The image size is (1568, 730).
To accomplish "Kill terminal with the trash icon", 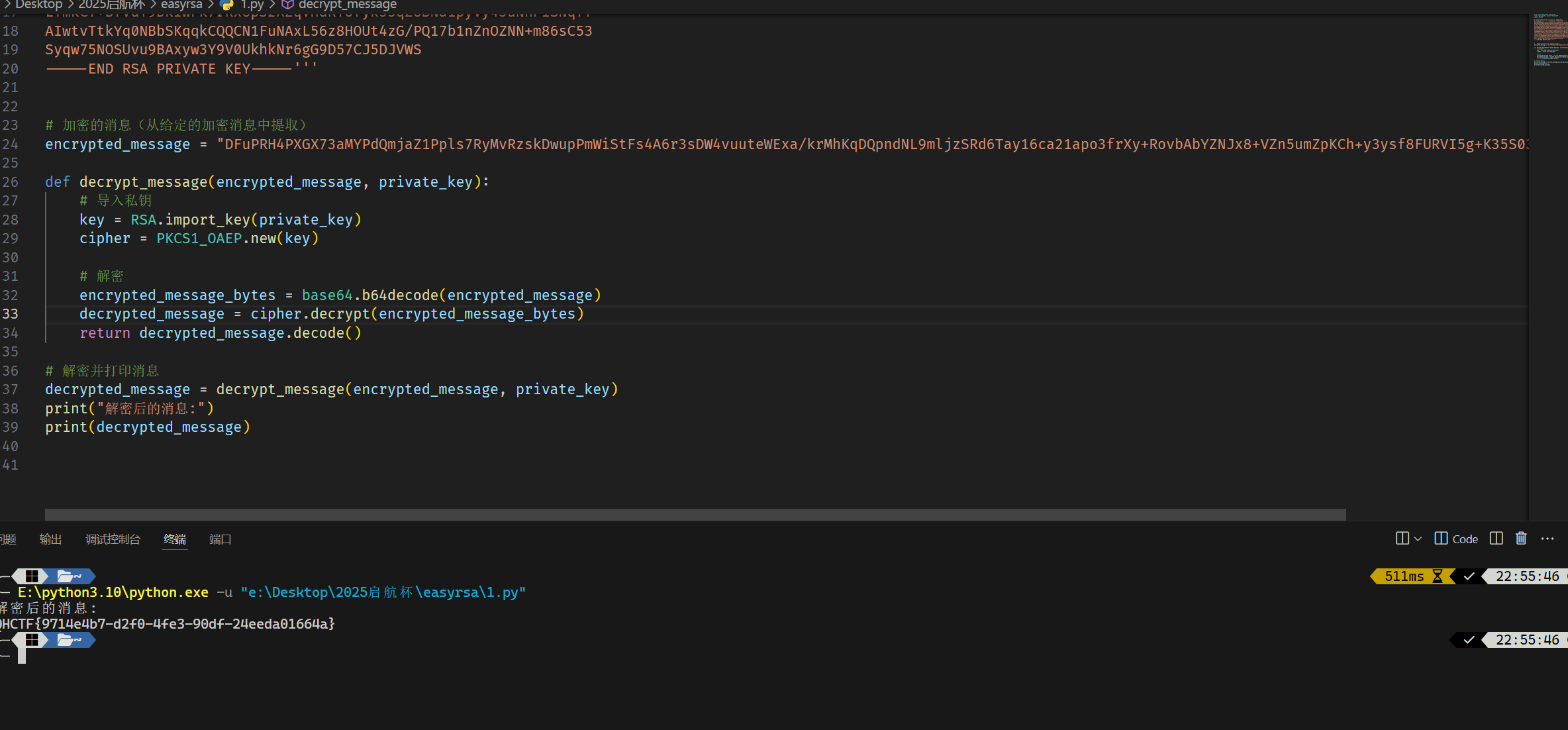I will pyautogui.click(x=1521, y=539).
